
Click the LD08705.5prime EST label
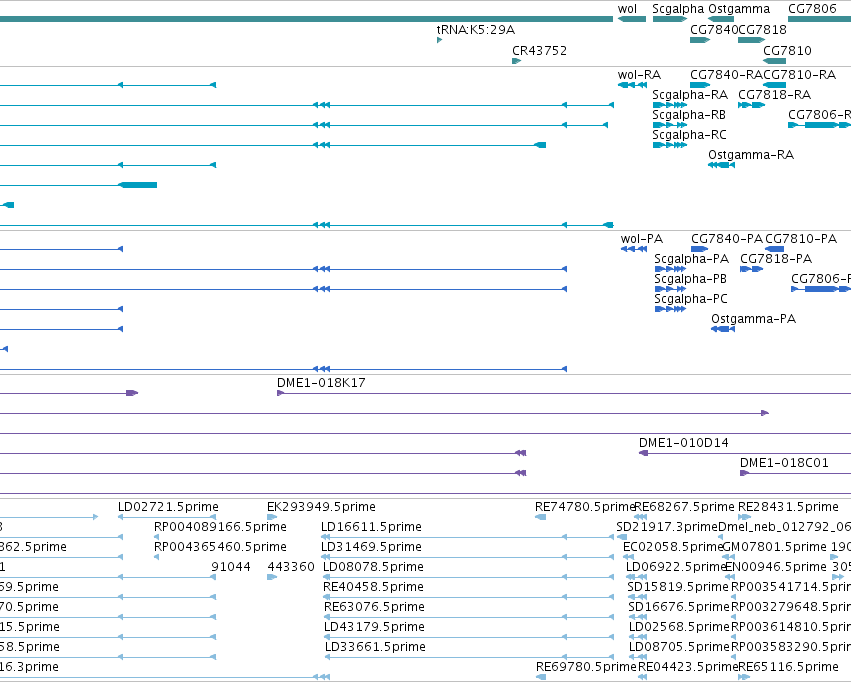pyautogui.click(x=679, y=648)
